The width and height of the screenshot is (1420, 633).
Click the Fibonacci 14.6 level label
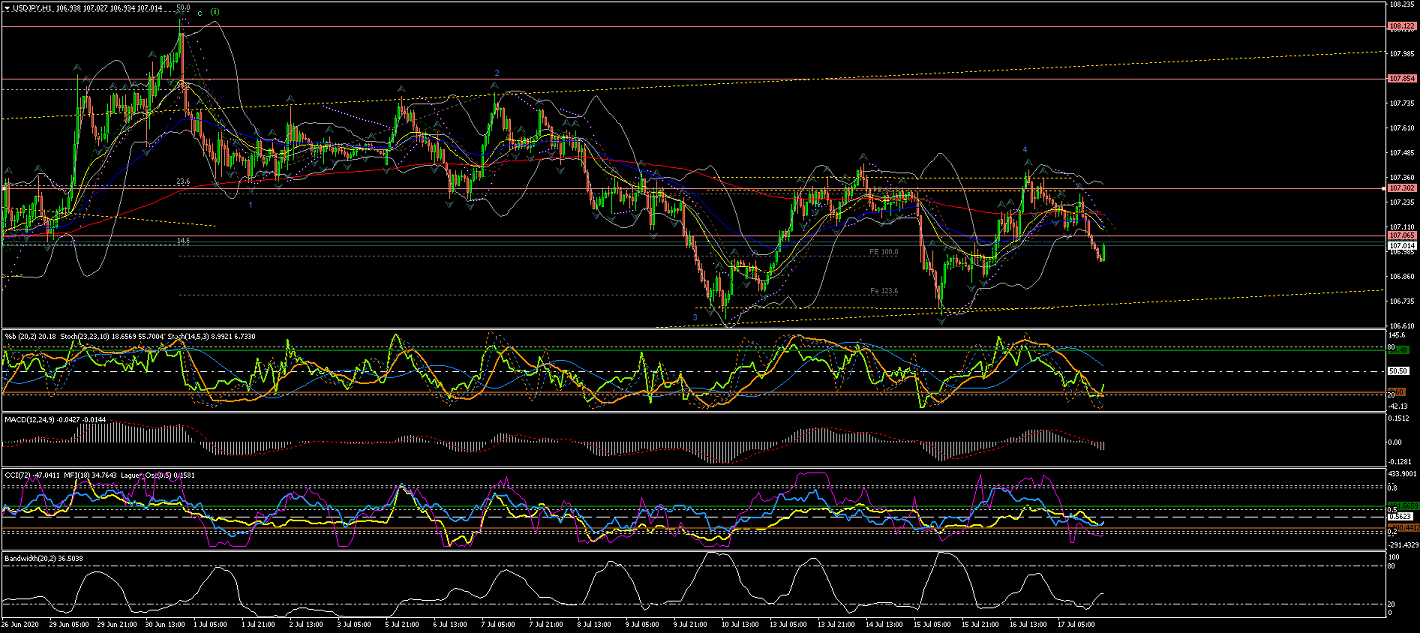183,240
